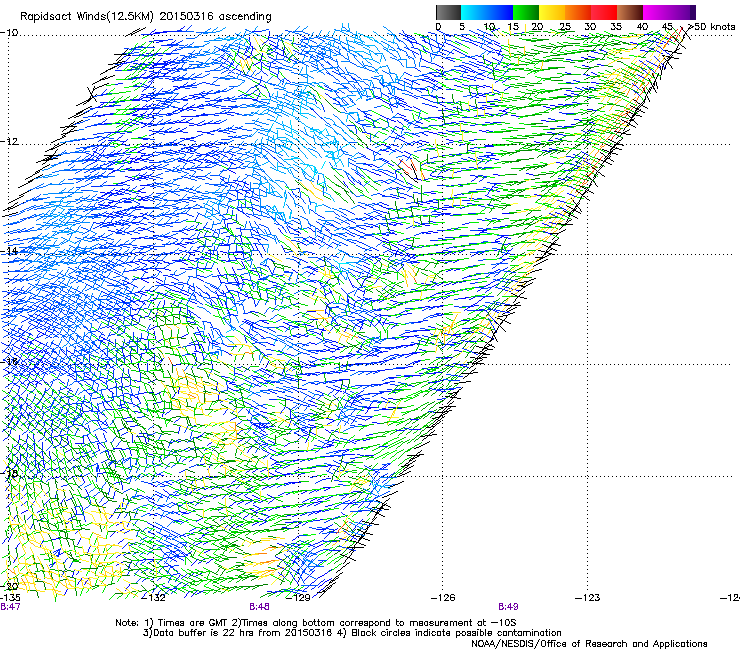Click the purple '8:49' time label
The image size is (740, 650).
(508, 607)
